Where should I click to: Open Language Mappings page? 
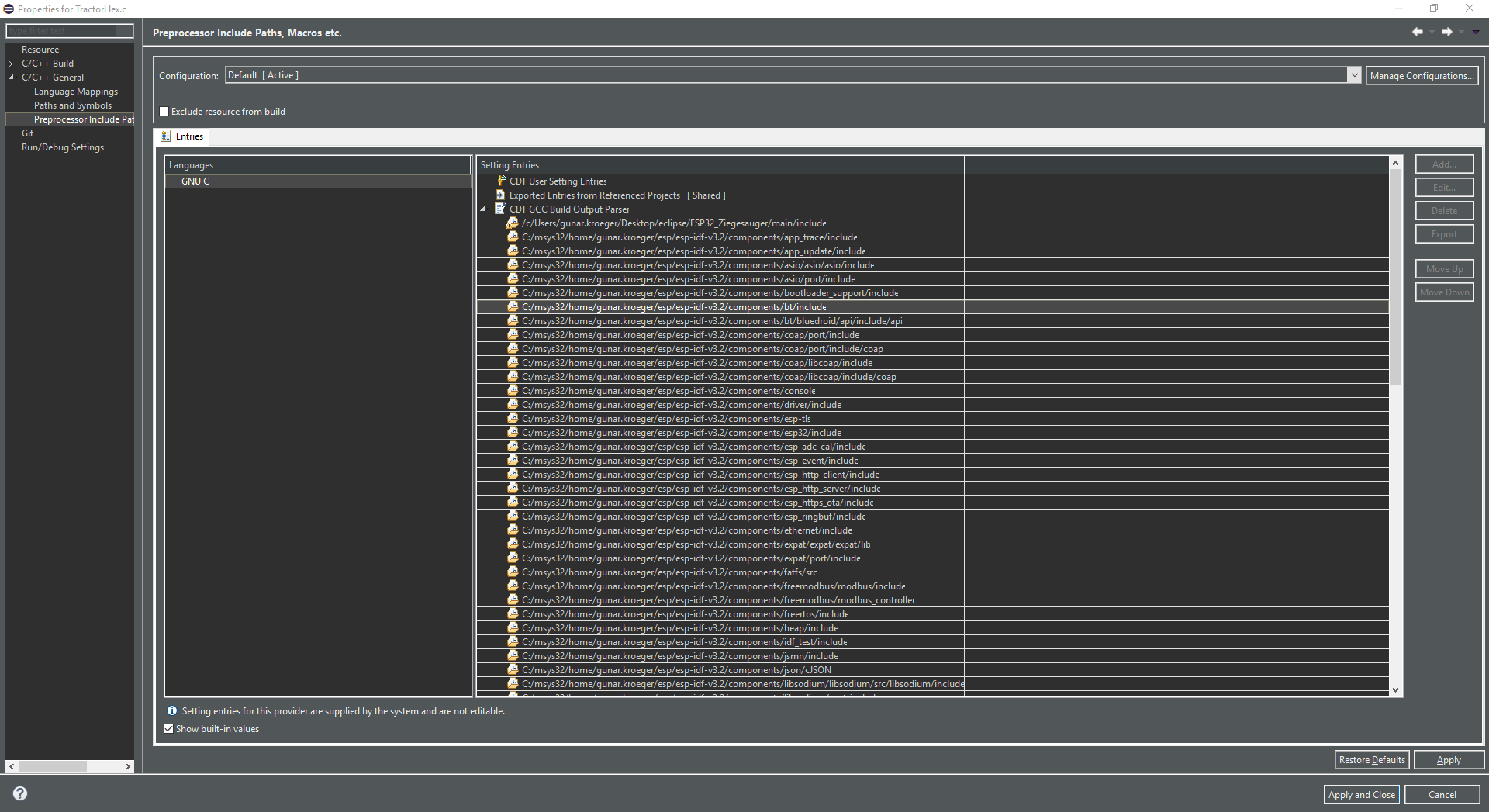[x=76, y=92]
